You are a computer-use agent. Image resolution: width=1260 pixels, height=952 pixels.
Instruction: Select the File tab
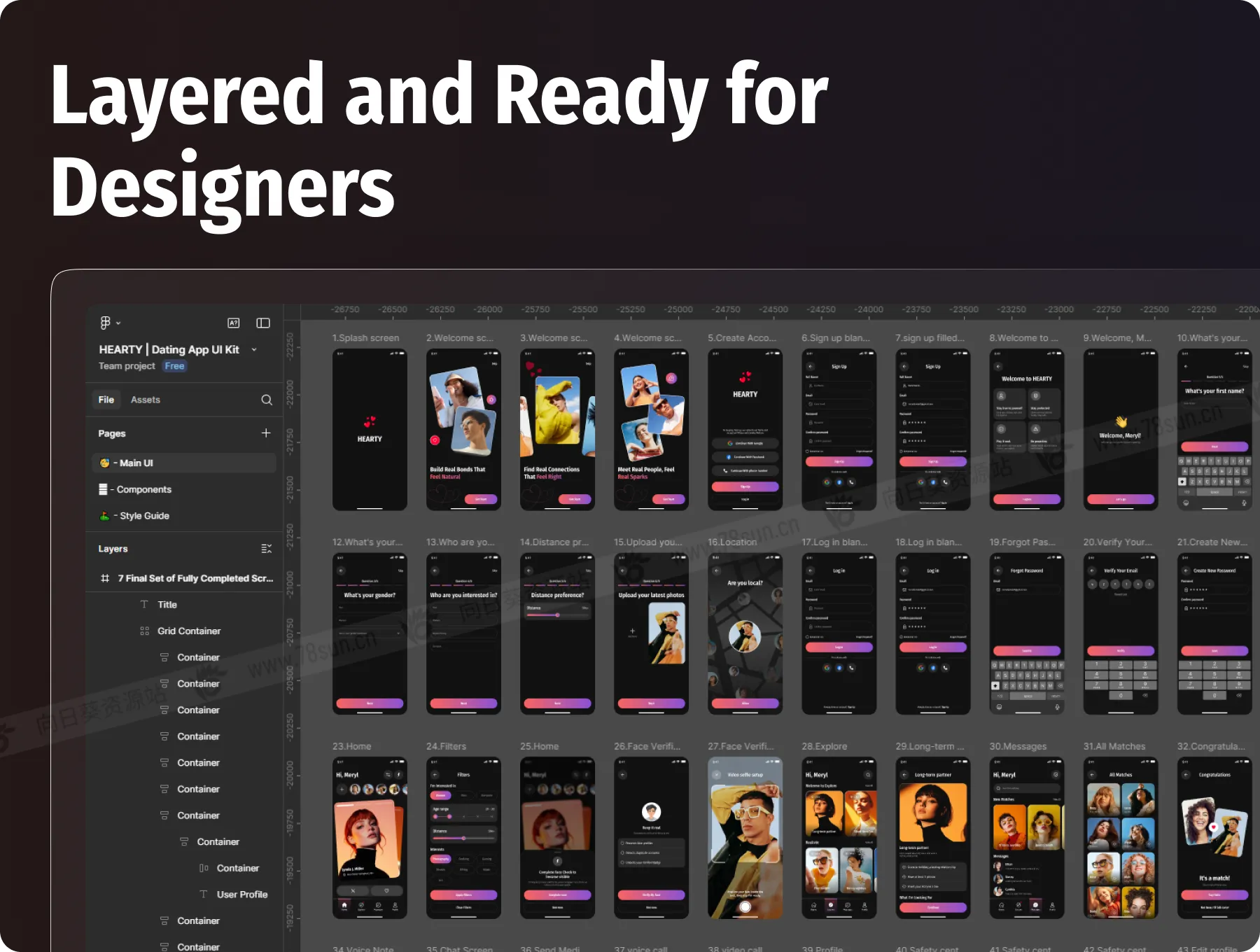106,400
